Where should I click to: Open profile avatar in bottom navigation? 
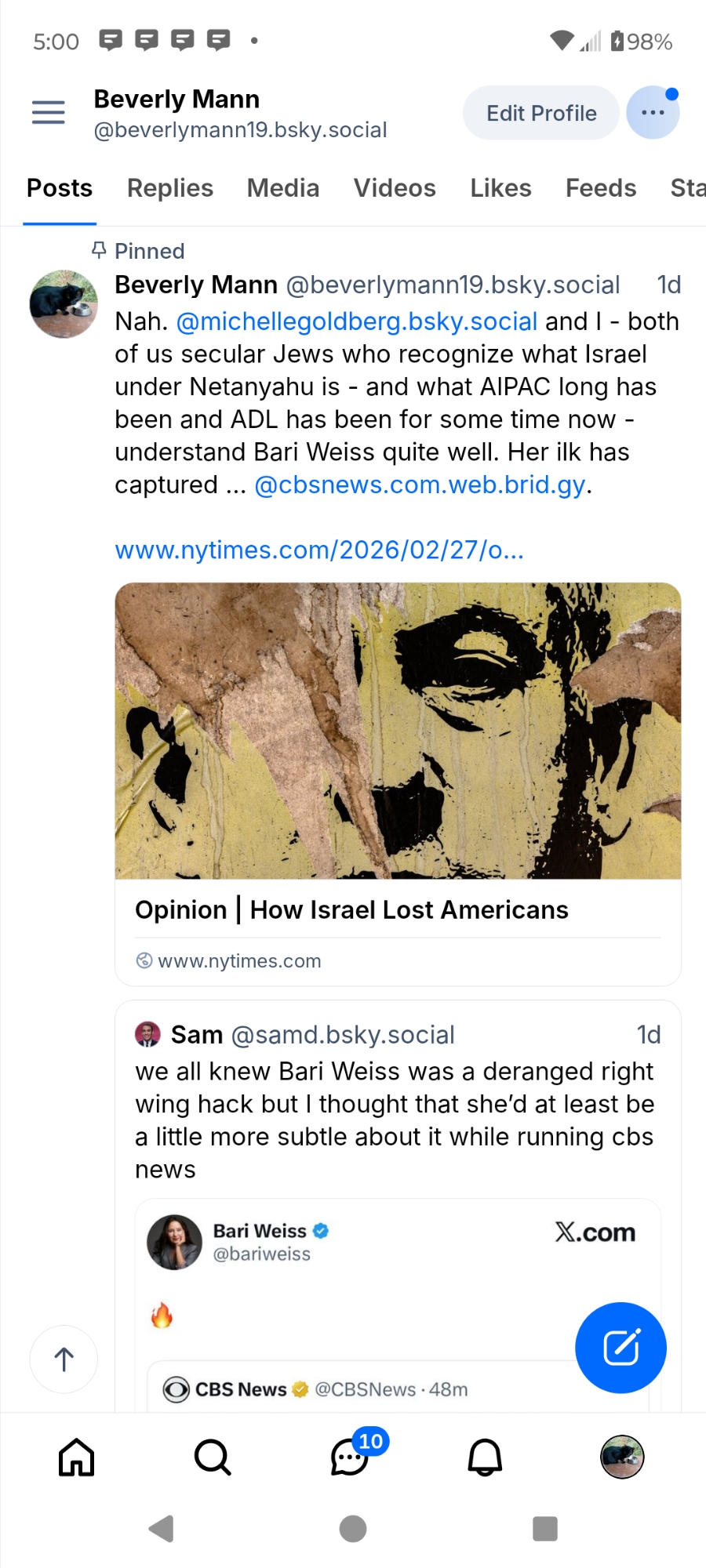click(x=621, y=1457)
